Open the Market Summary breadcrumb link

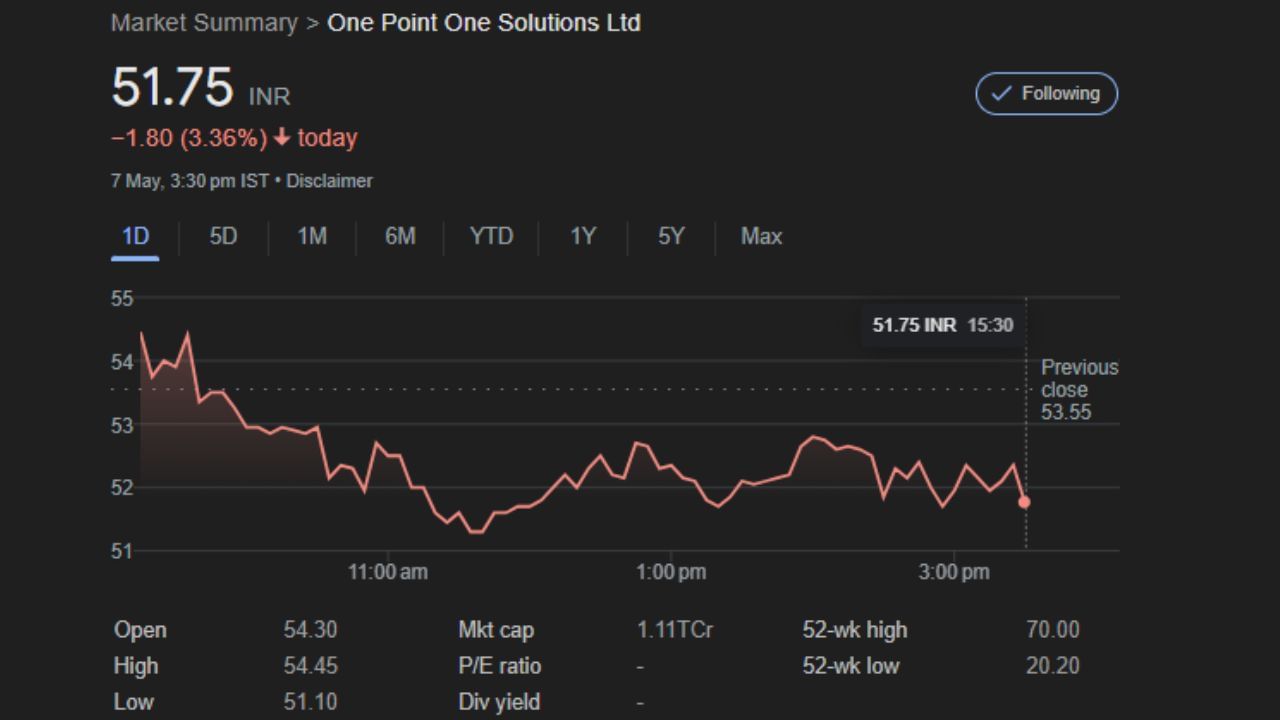pyautogui.click(x=204, y=22)
